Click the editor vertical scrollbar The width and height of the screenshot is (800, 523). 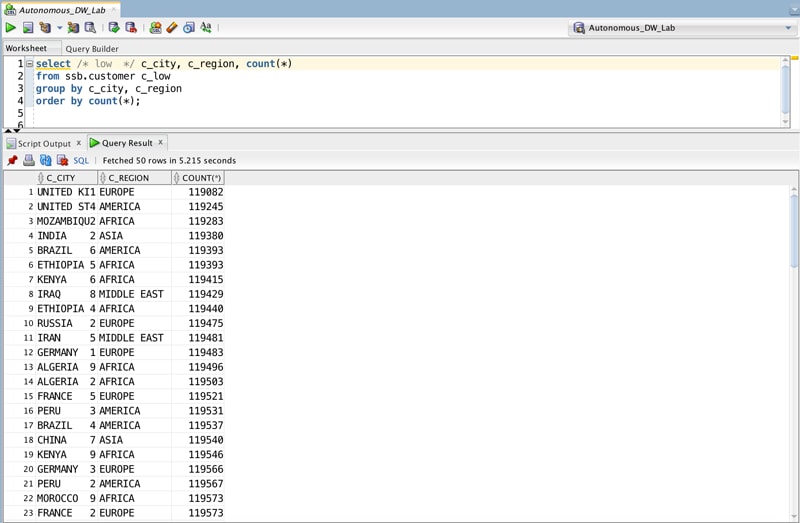tap(785, 92)
